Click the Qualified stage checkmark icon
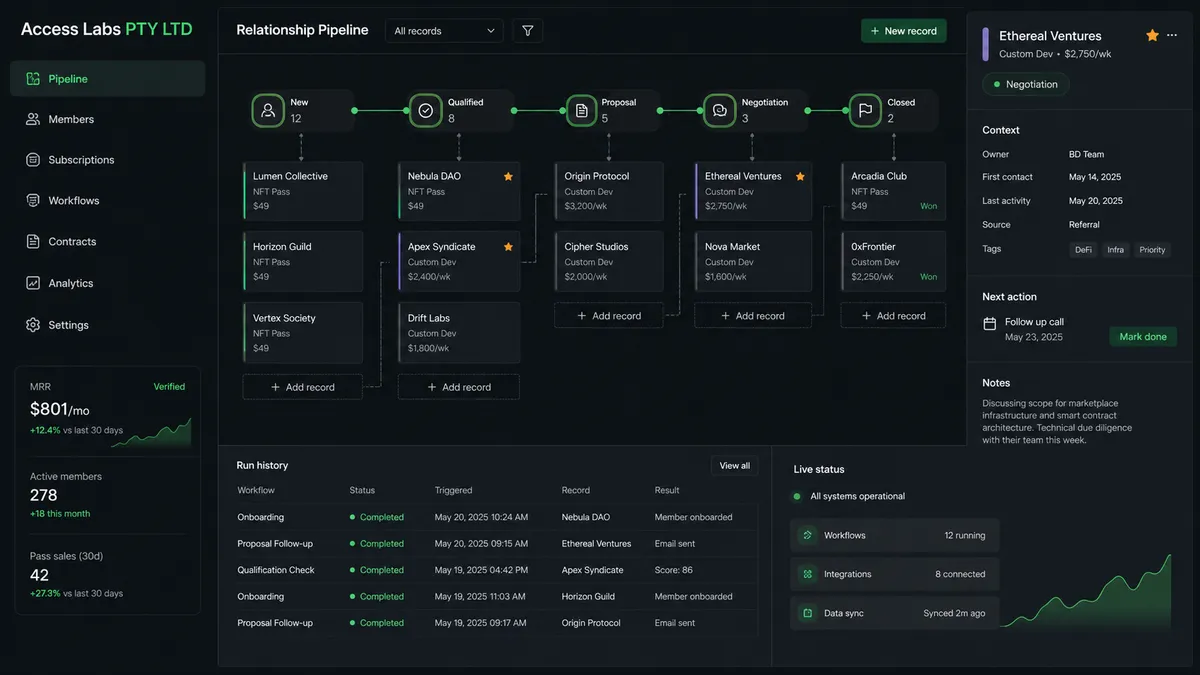Screen dimensions: 1200x675 point(425,110)
